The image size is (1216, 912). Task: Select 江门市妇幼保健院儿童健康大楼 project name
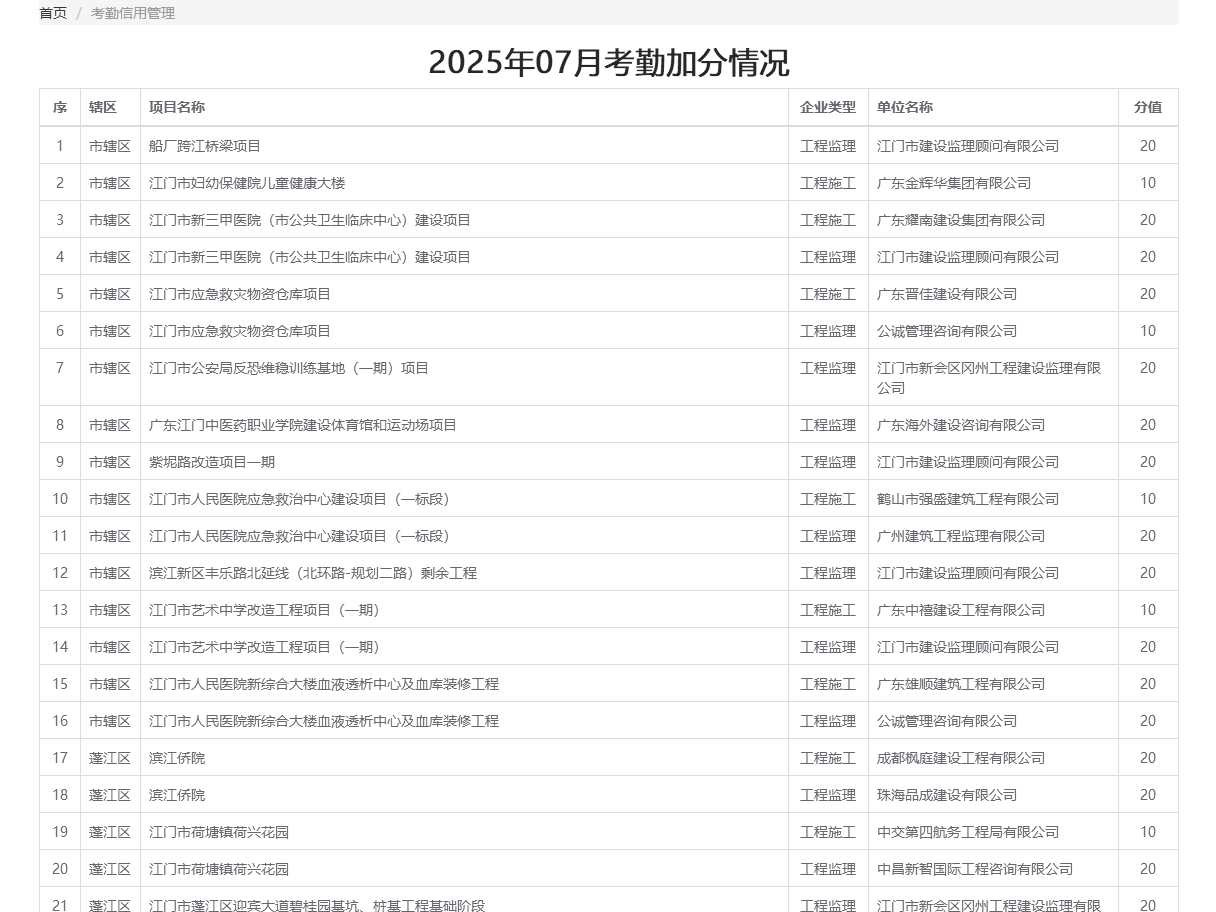click(x=247, y=183)
